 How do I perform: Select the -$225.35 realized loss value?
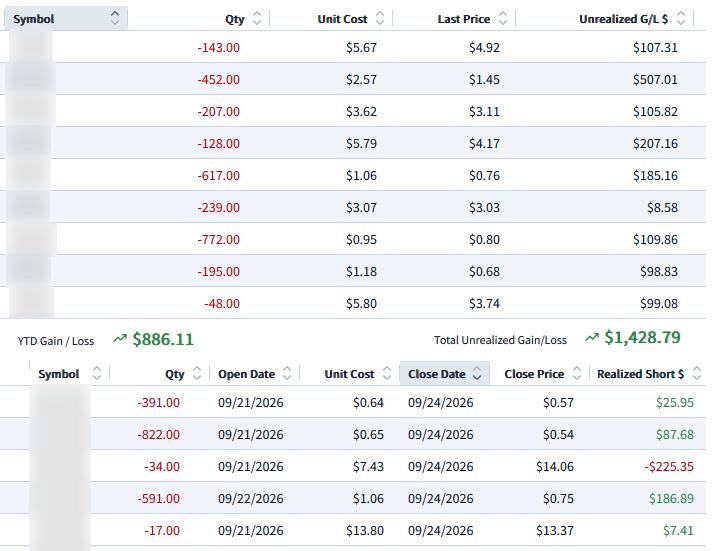pos(669,467)
